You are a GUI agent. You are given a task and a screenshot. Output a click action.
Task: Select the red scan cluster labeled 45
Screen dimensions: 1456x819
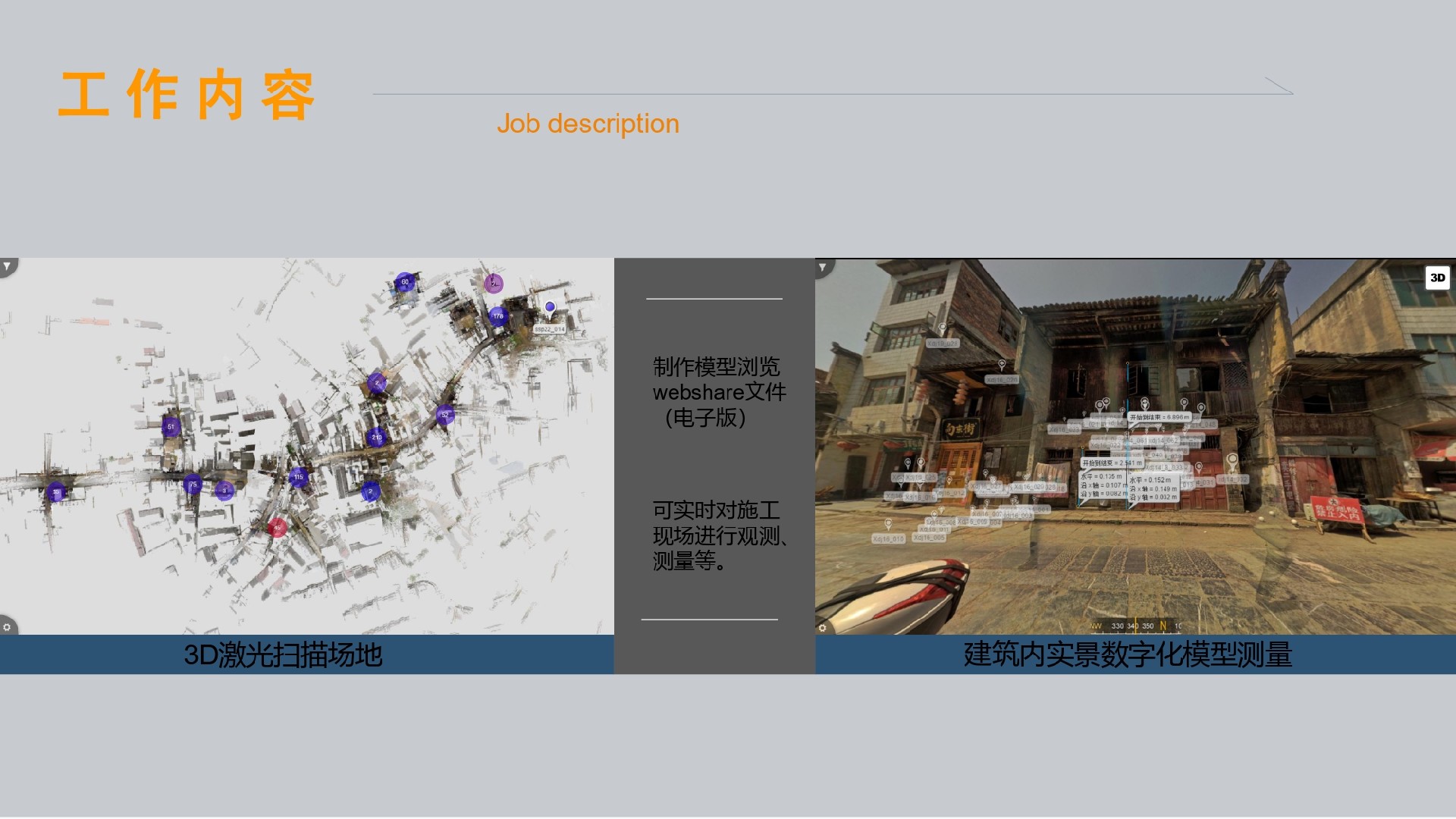277,527
